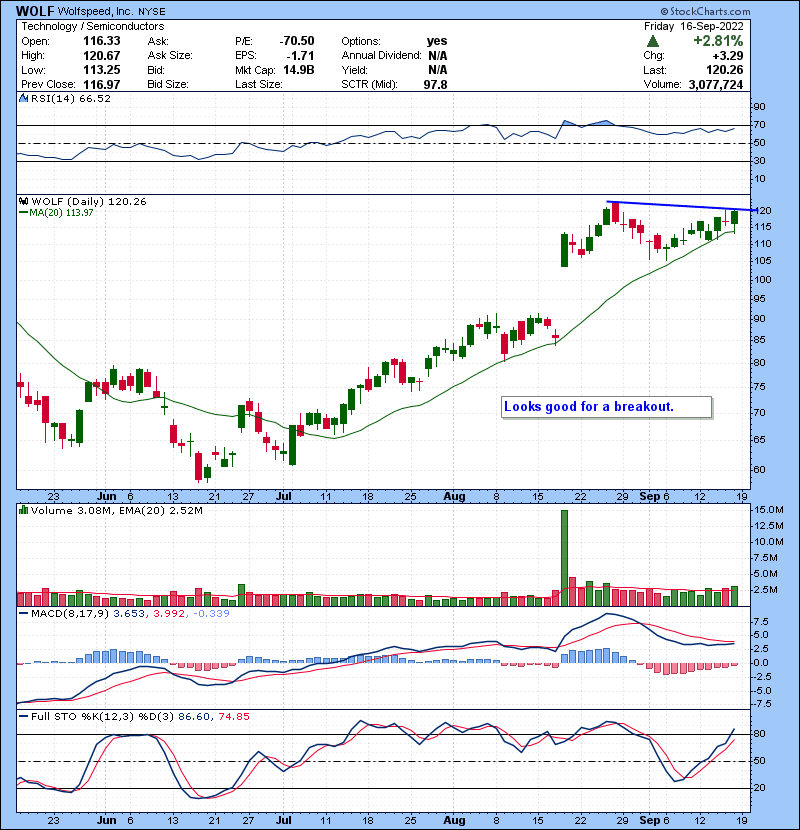Click the Chg value +3.29
This screenshot has width=800, height=830.
pos(727,56)
